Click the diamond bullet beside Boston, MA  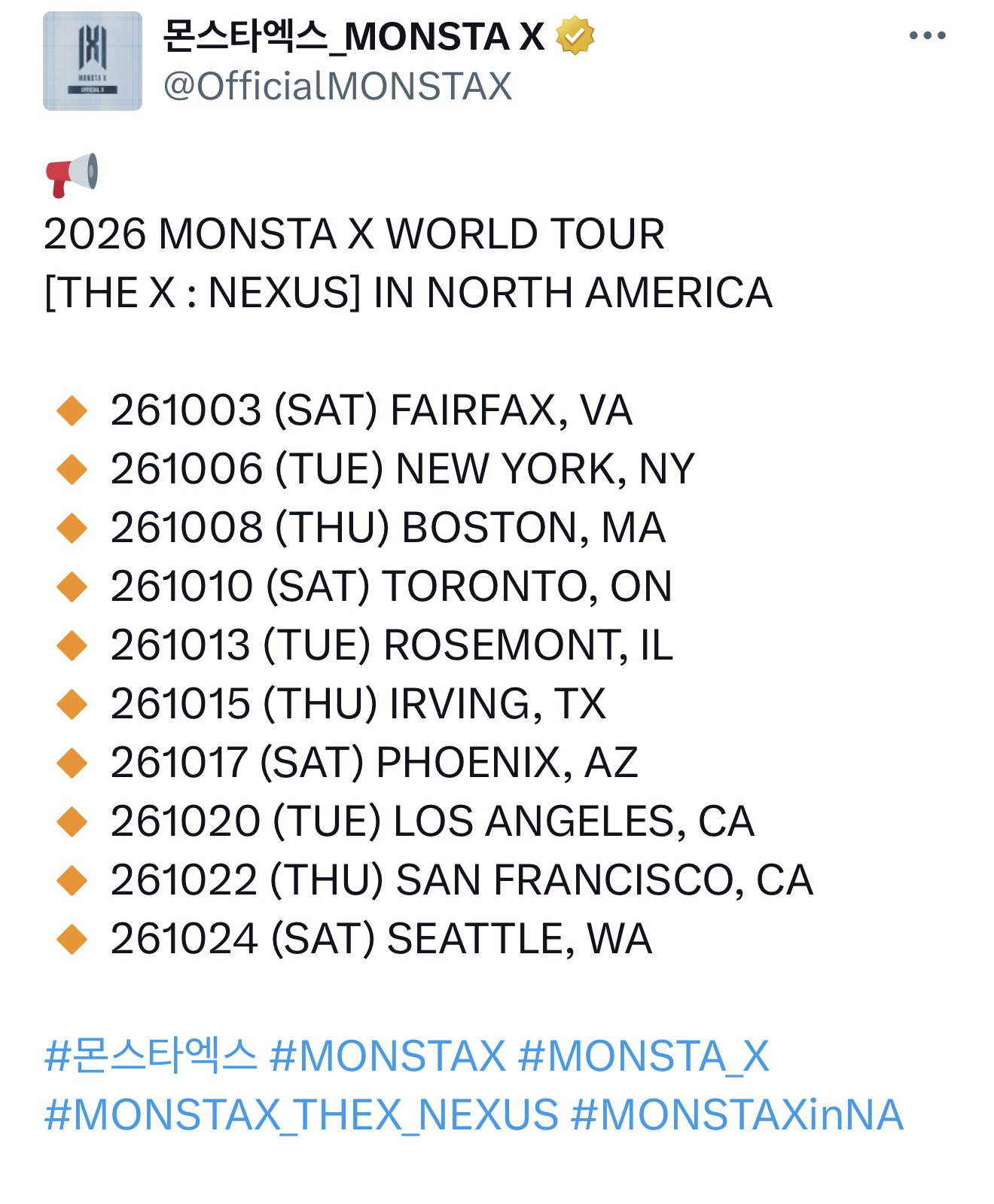click(x=72, y=528)
